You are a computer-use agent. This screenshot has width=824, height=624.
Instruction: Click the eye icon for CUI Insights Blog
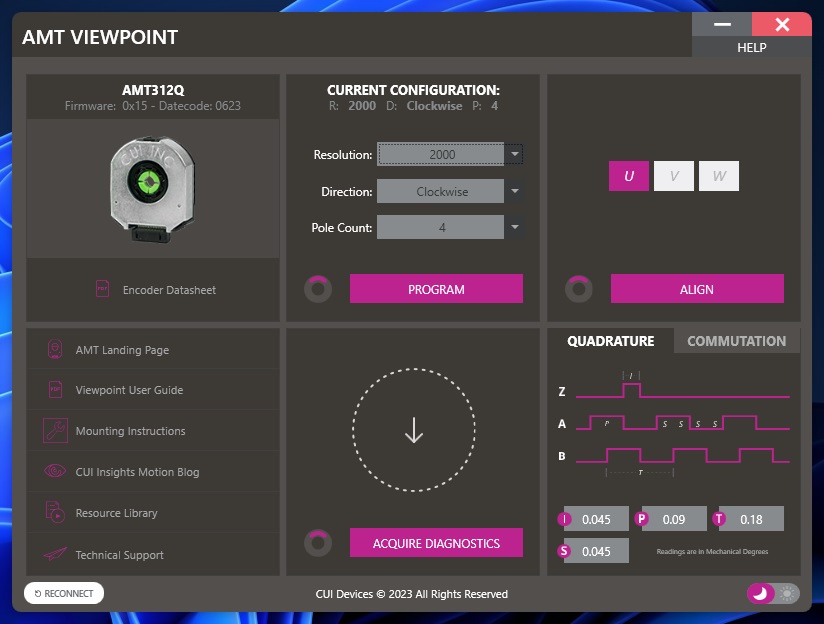point(55,472)
